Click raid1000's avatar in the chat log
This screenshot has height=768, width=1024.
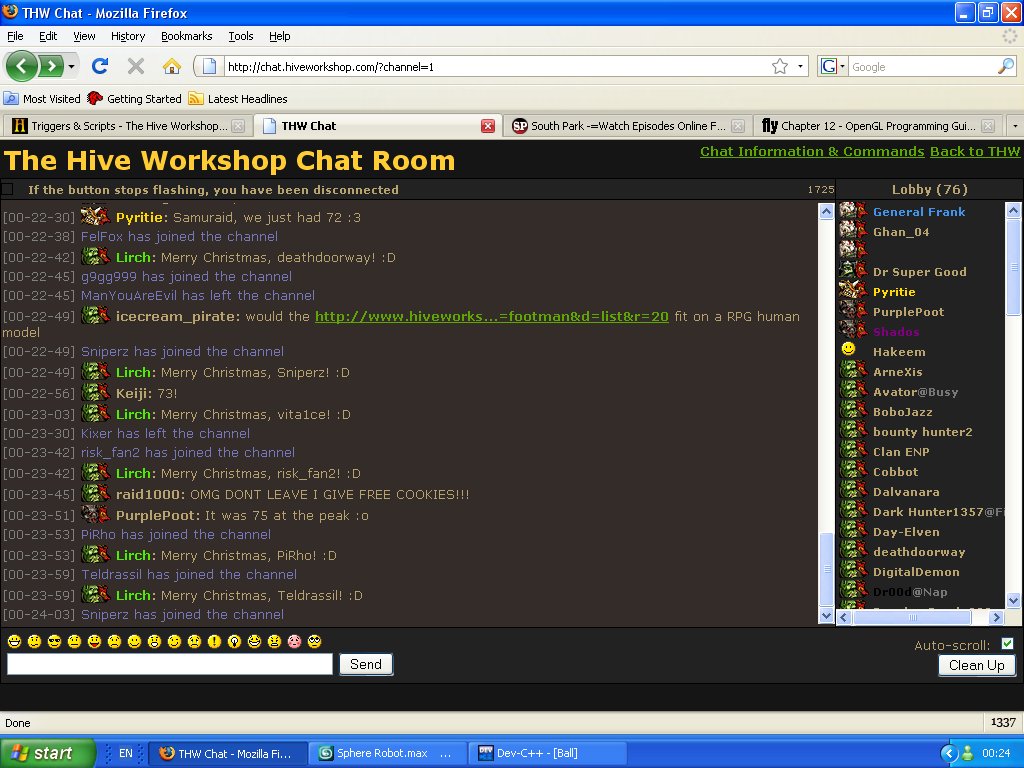coord(95,494)
